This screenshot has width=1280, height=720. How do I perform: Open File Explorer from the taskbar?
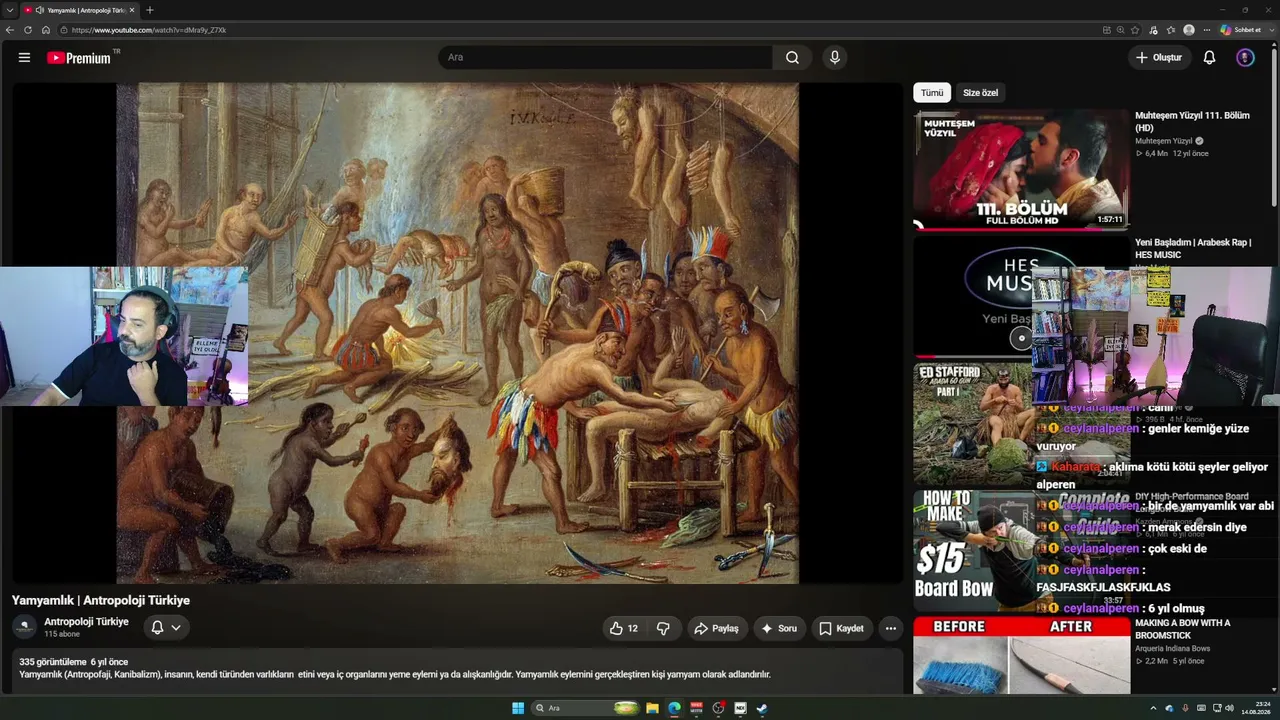[652, 708]
